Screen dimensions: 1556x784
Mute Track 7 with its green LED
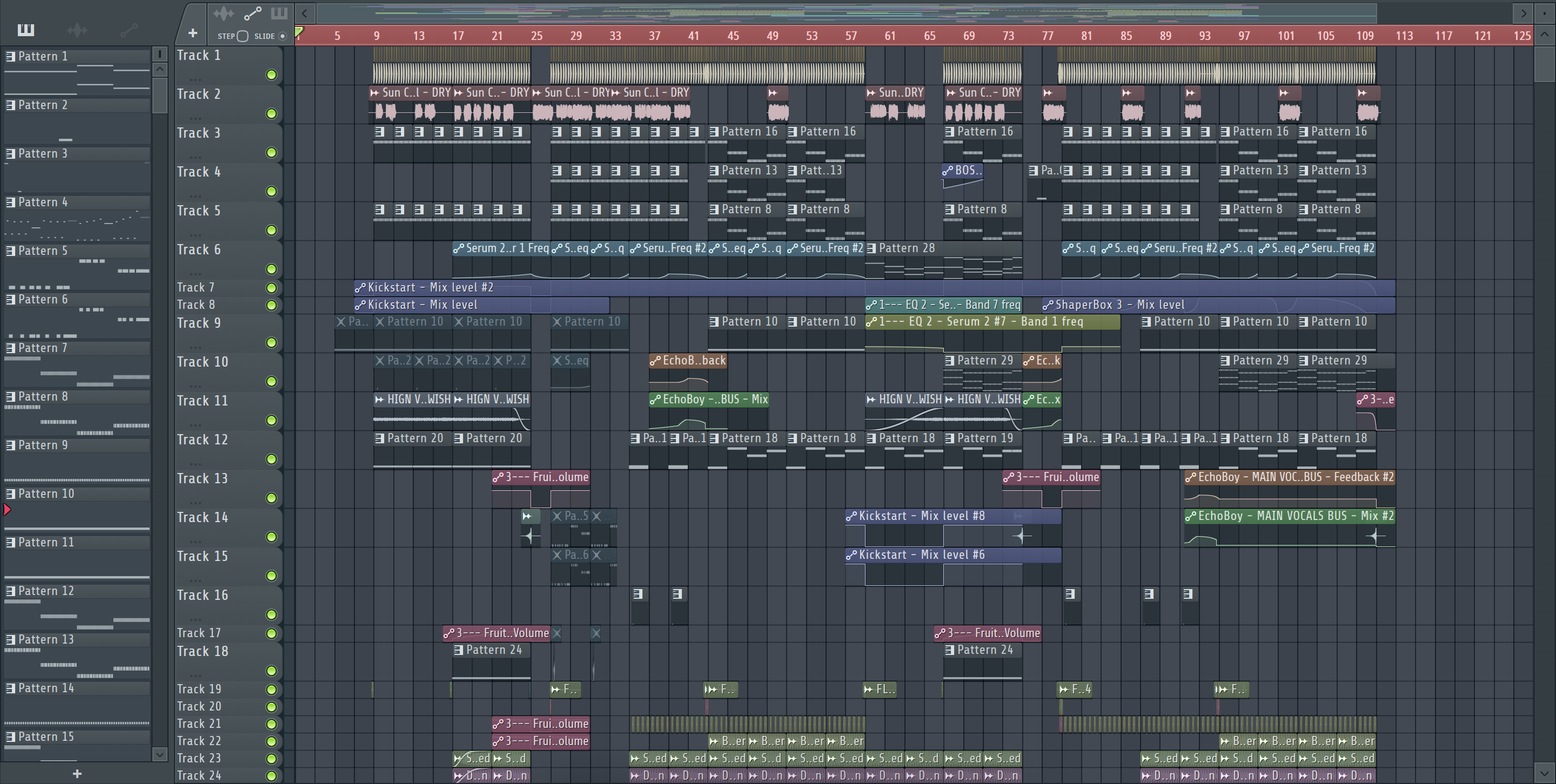tap(271, 288)
